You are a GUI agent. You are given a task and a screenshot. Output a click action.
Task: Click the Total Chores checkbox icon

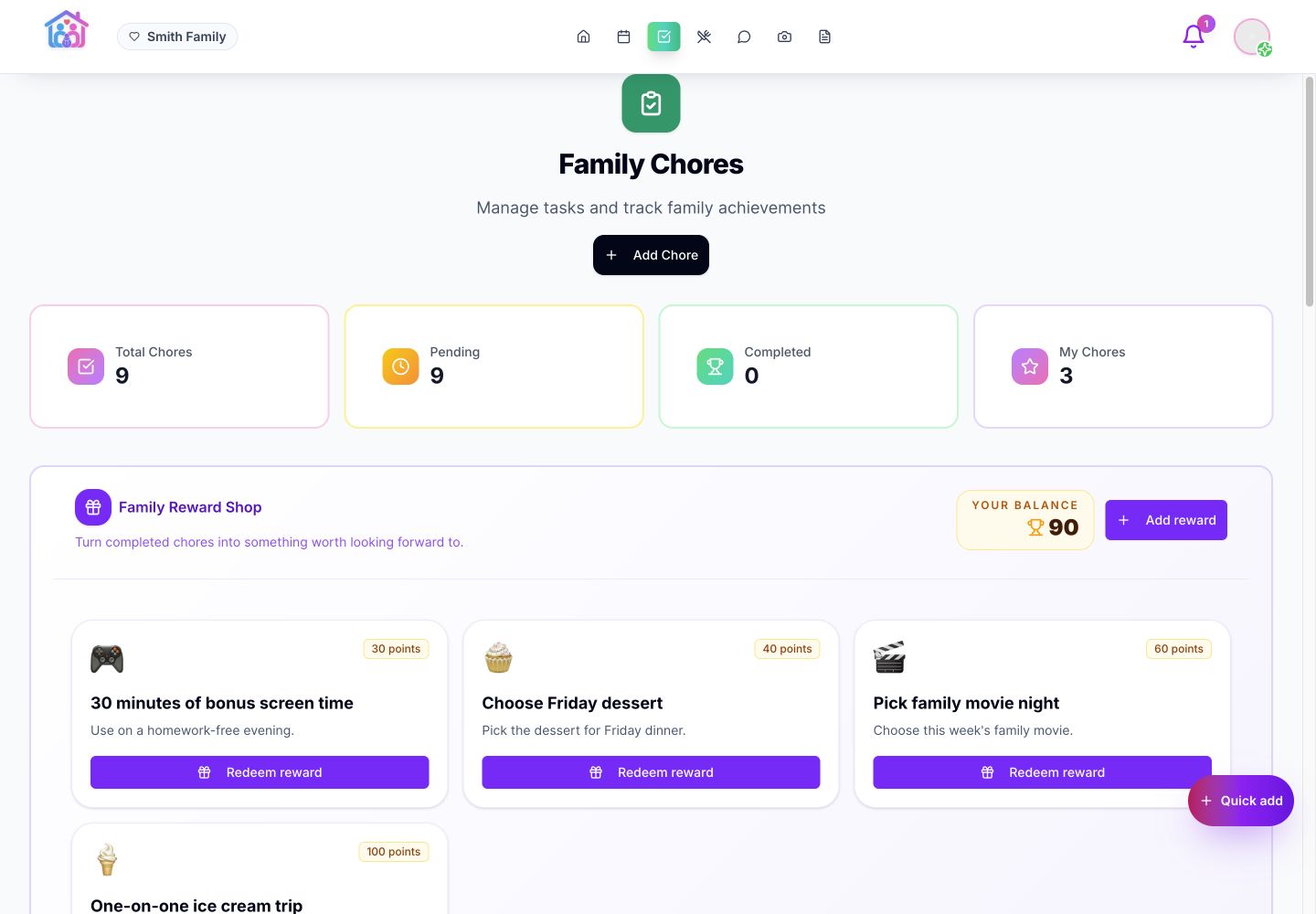[x=86, y=367]
